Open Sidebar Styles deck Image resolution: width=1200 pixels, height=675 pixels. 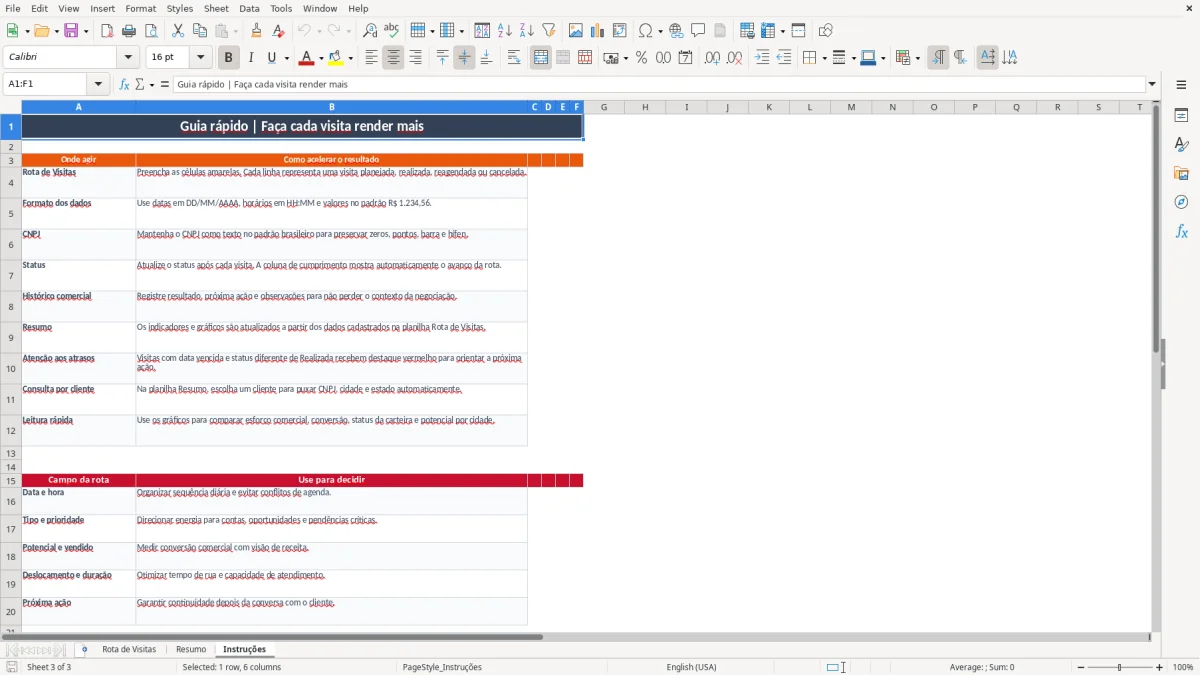click(x=1181, y=145)
